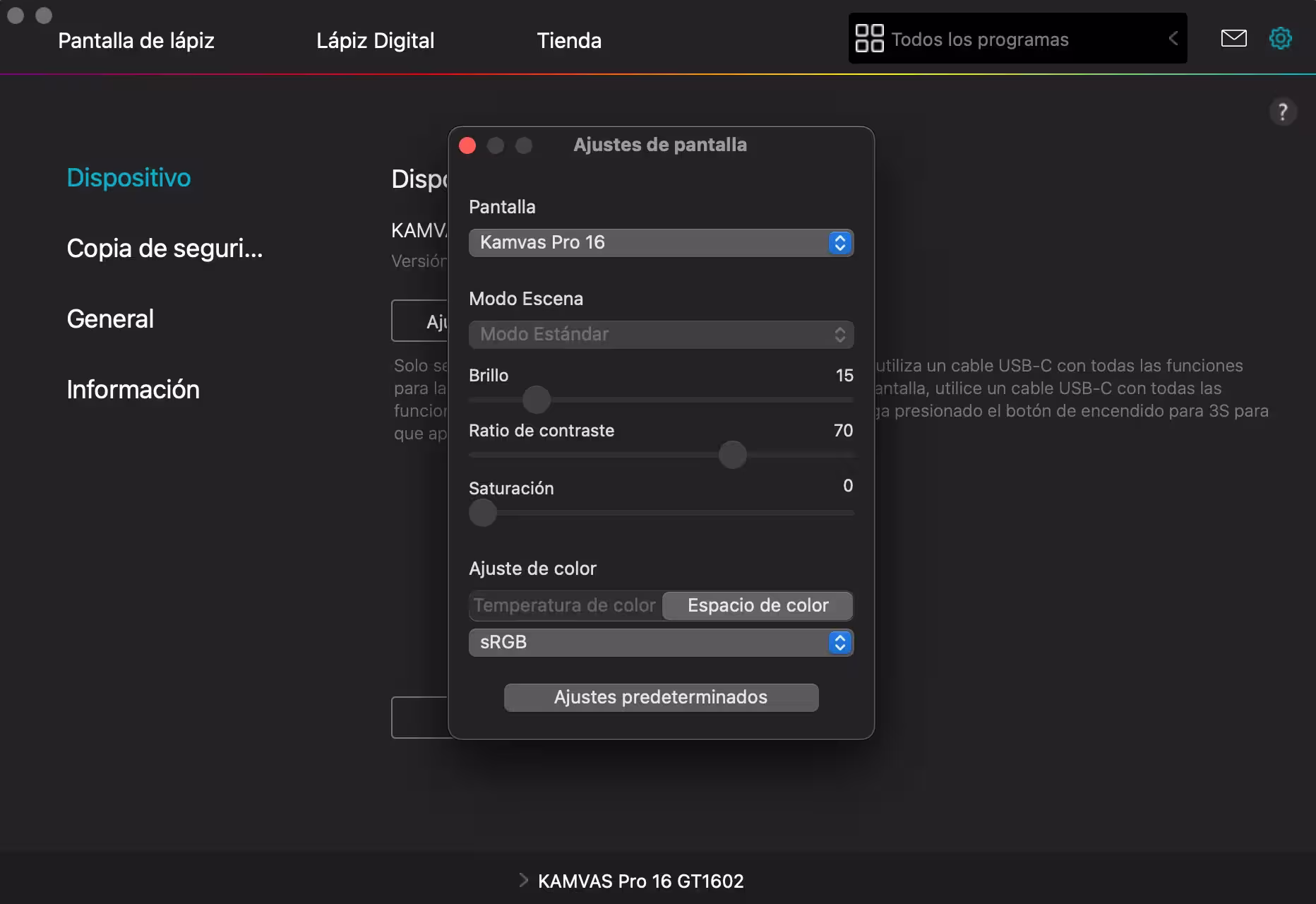Viewport: 1316px width, 904px height.
Task: Click the contrast value 70
Action: tap(843, 431)
